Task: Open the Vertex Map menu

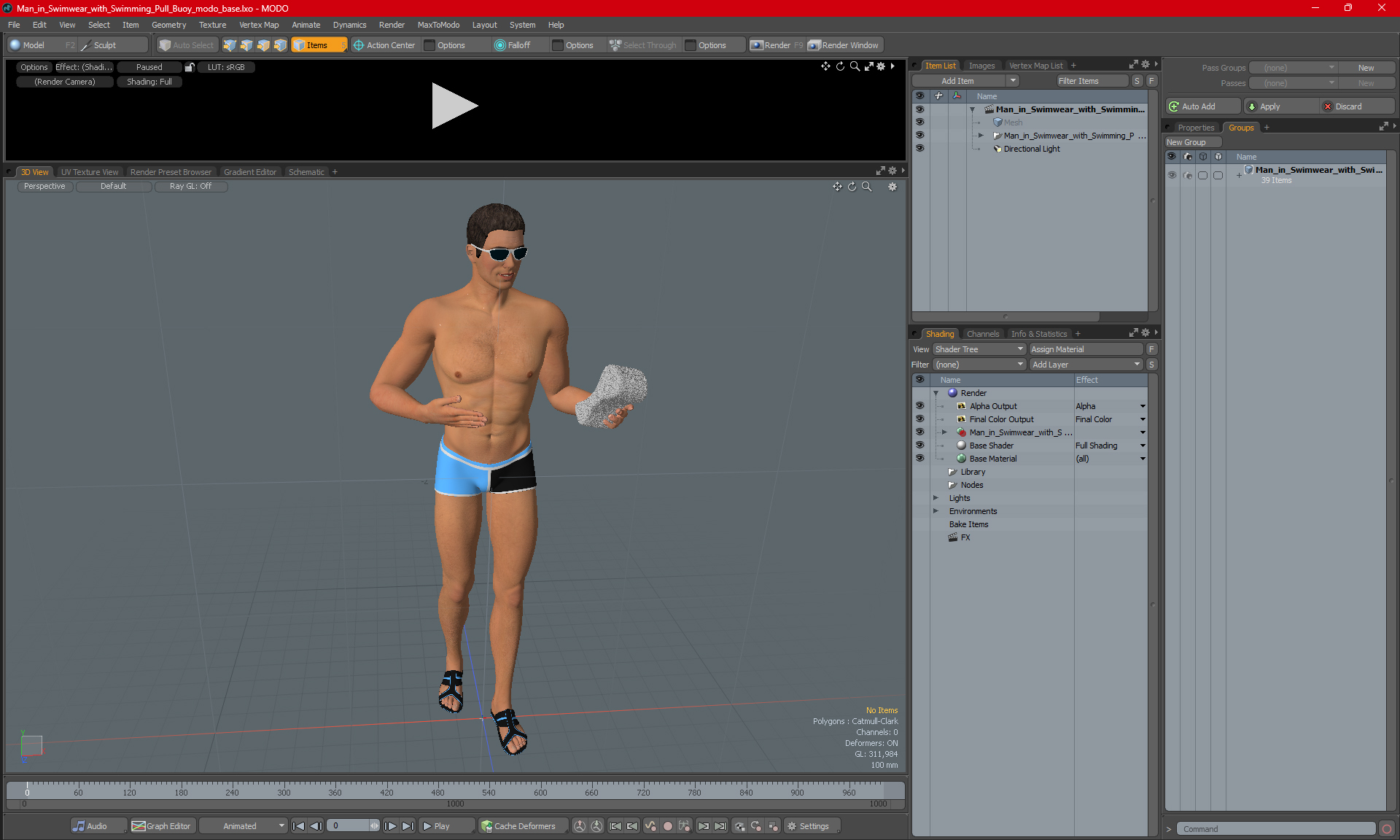Action: point(259,25)
